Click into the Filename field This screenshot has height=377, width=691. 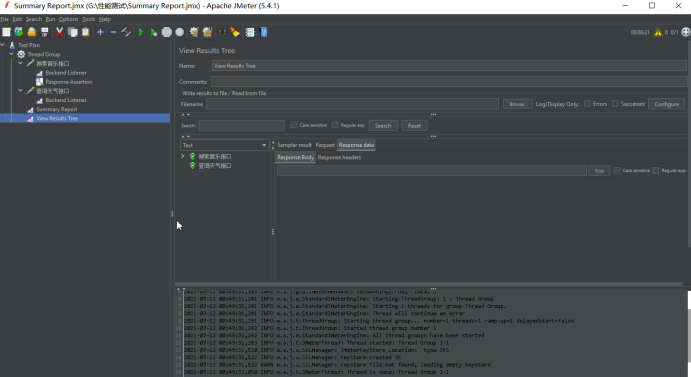pyautogui.click(x=353, y=104)
